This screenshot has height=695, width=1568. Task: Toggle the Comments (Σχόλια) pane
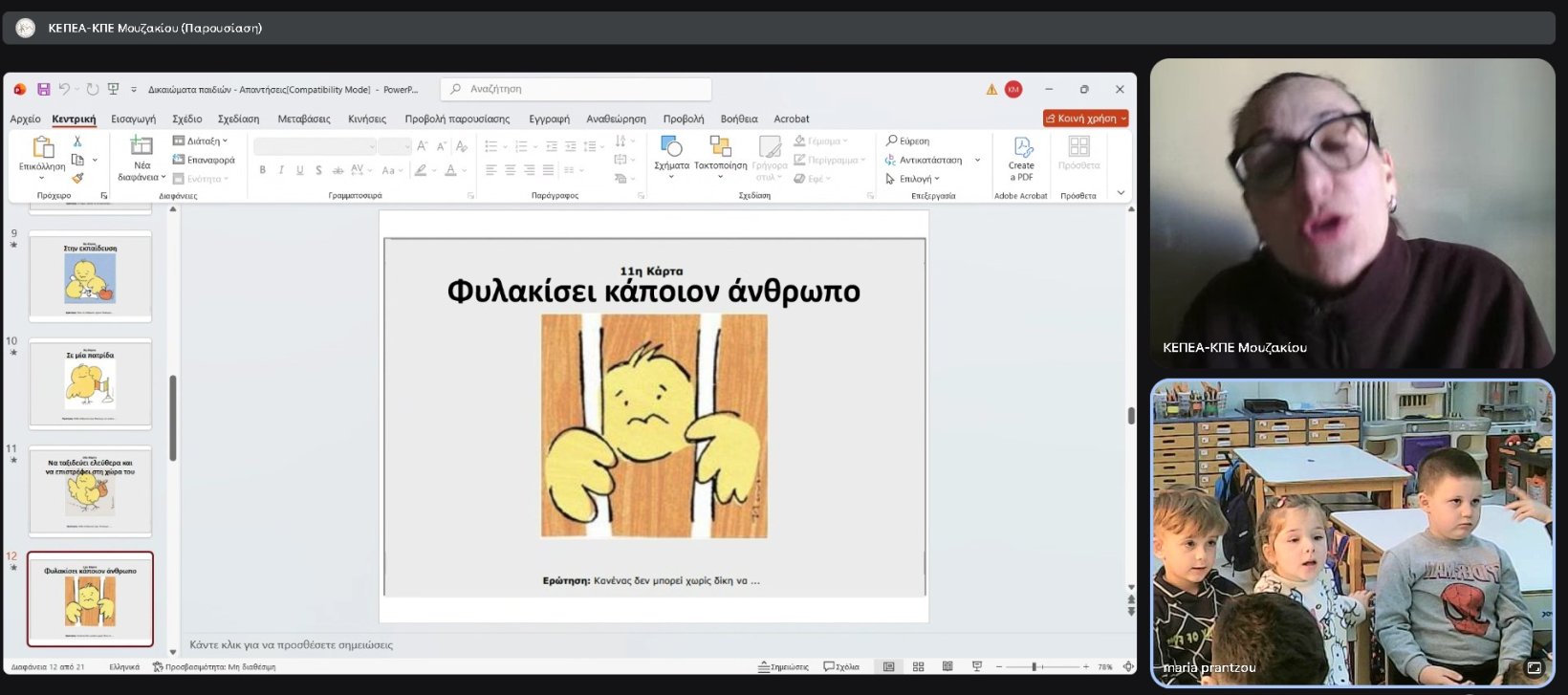pyautogui.click(x=841, y=666)
